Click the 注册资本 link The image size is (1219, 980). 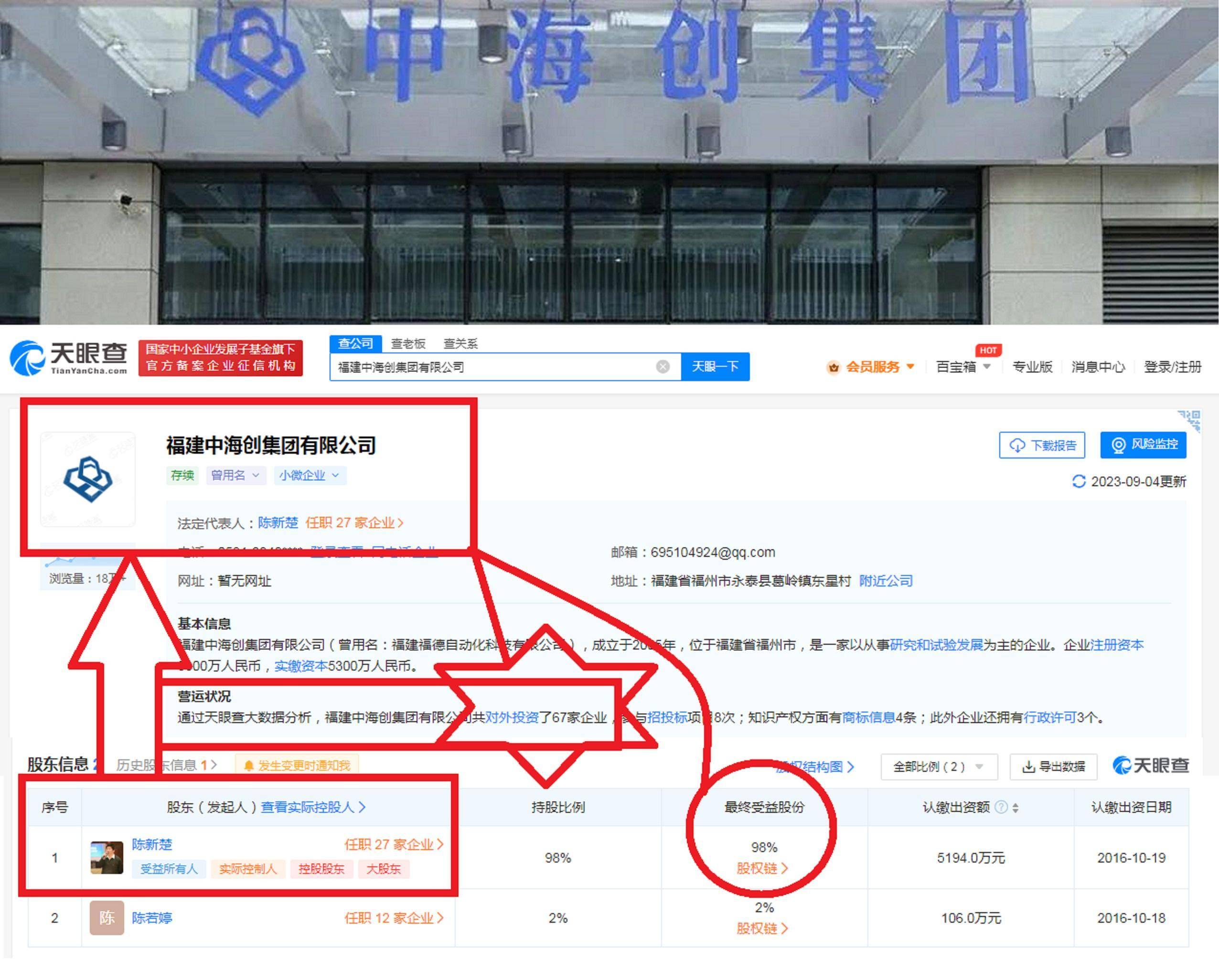(1117, 645)
